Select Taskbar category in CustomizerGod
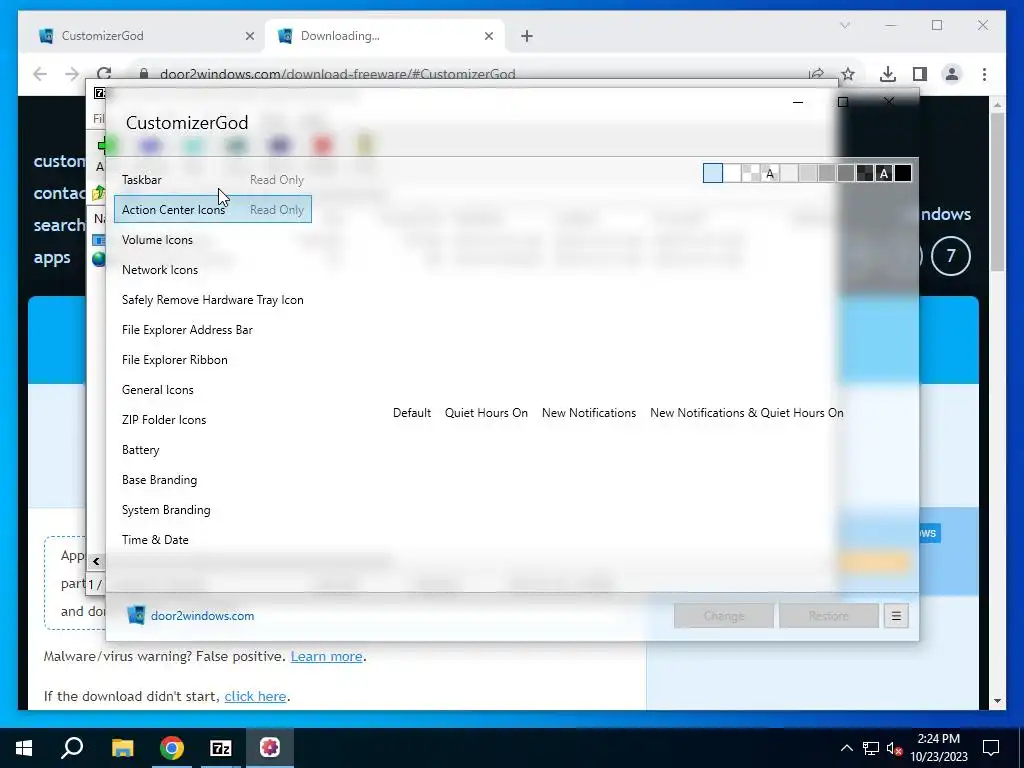 tap(213, 180)
